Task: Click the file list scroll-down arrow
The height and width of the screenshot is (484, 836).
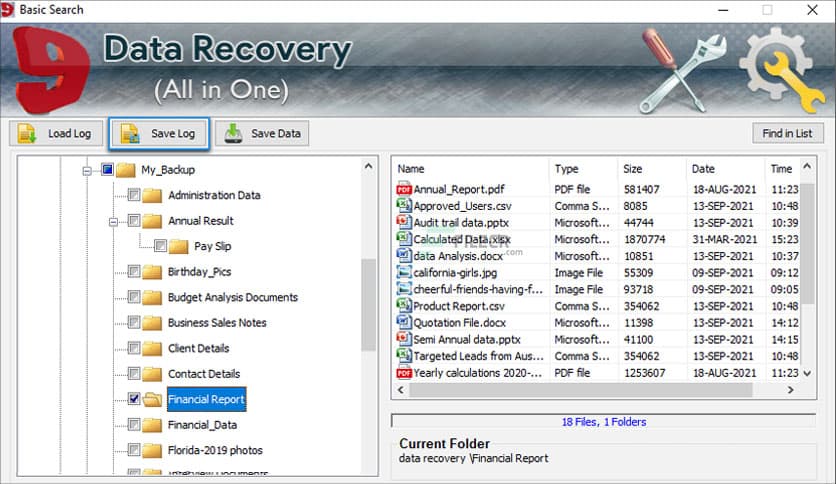Action: tap(808, 374)
